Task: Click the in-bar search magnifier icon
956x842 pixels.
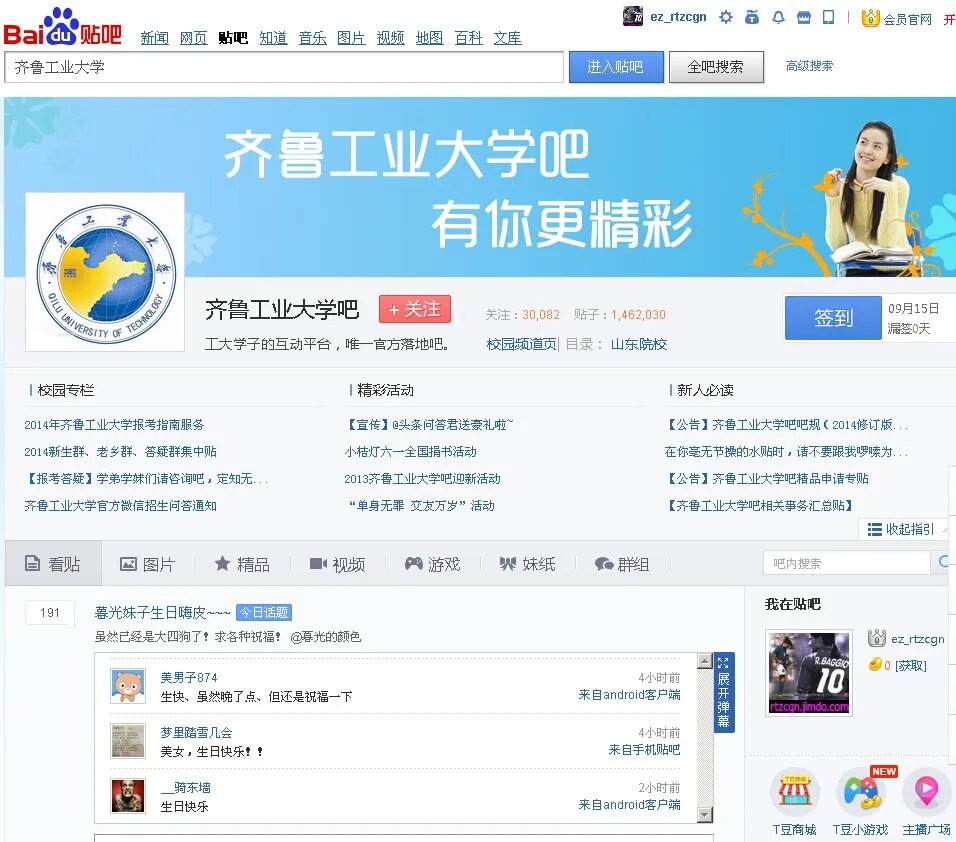Action: coord(944,562)
